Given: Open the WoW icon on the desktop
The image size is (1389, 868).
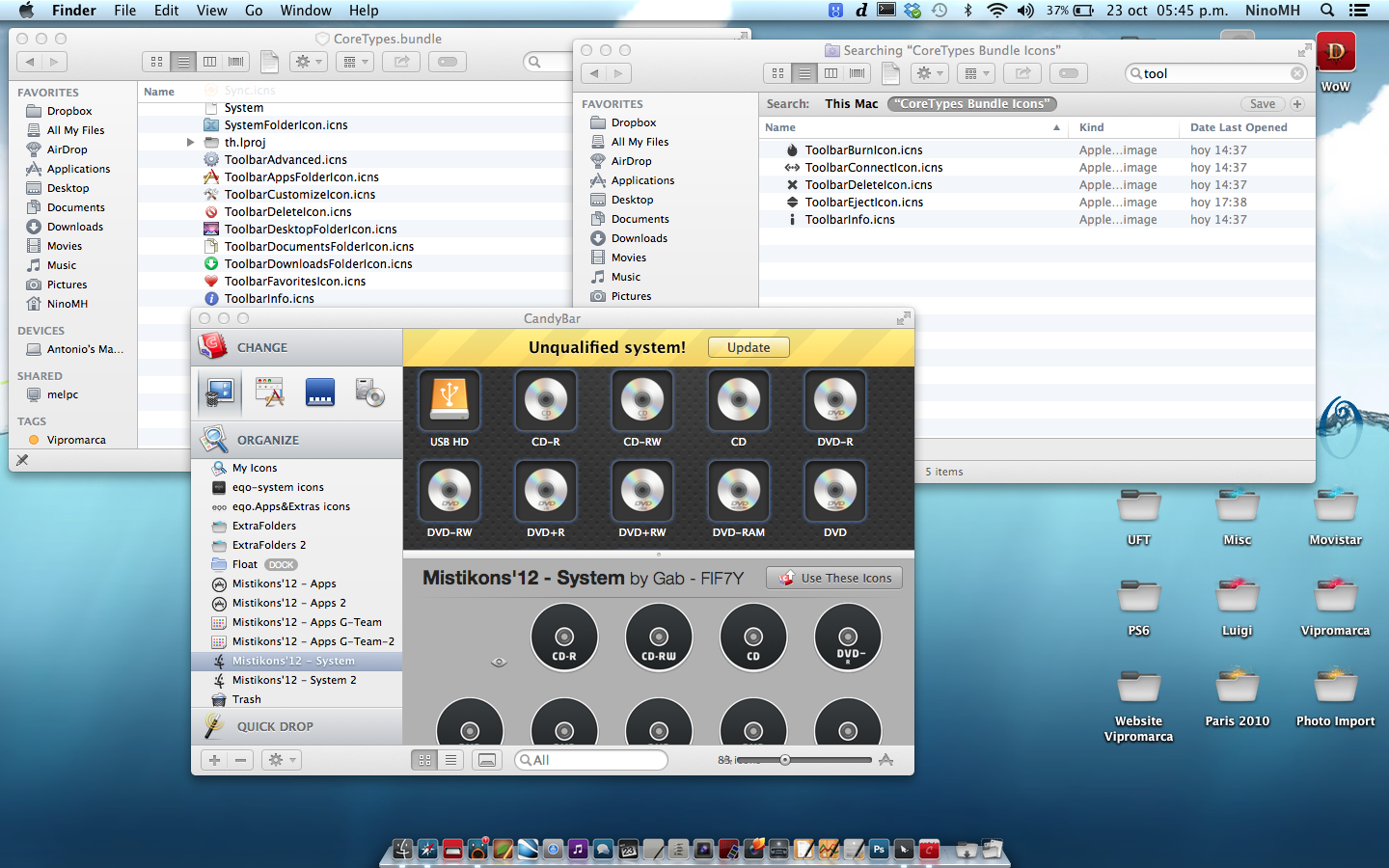Looking at the screenshot, I should pyautogui.click(x=1335, y=52).
